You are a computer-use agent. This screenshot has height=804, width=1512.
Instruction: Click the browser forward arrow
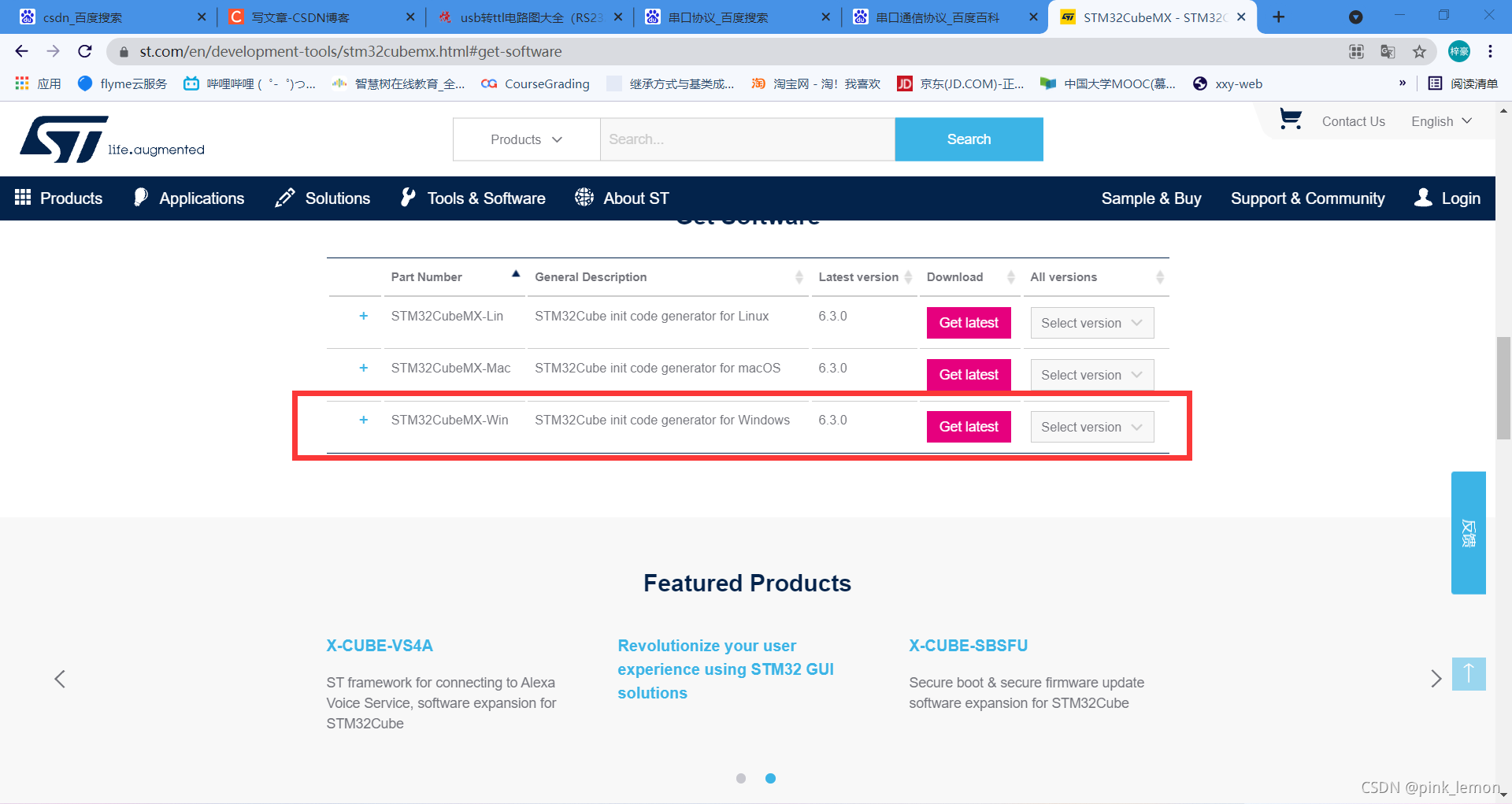tap(53, 51)
